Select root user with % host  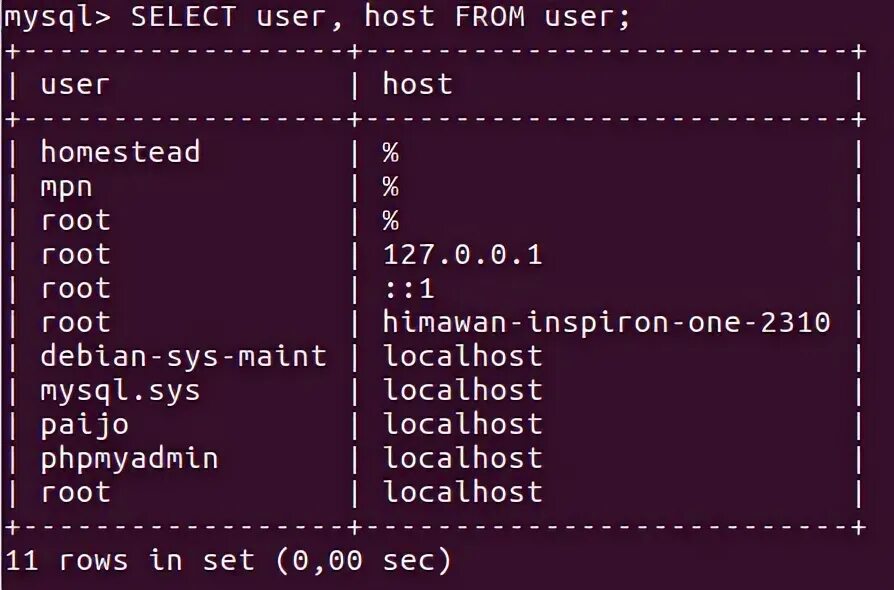click(x=75, y=221)
